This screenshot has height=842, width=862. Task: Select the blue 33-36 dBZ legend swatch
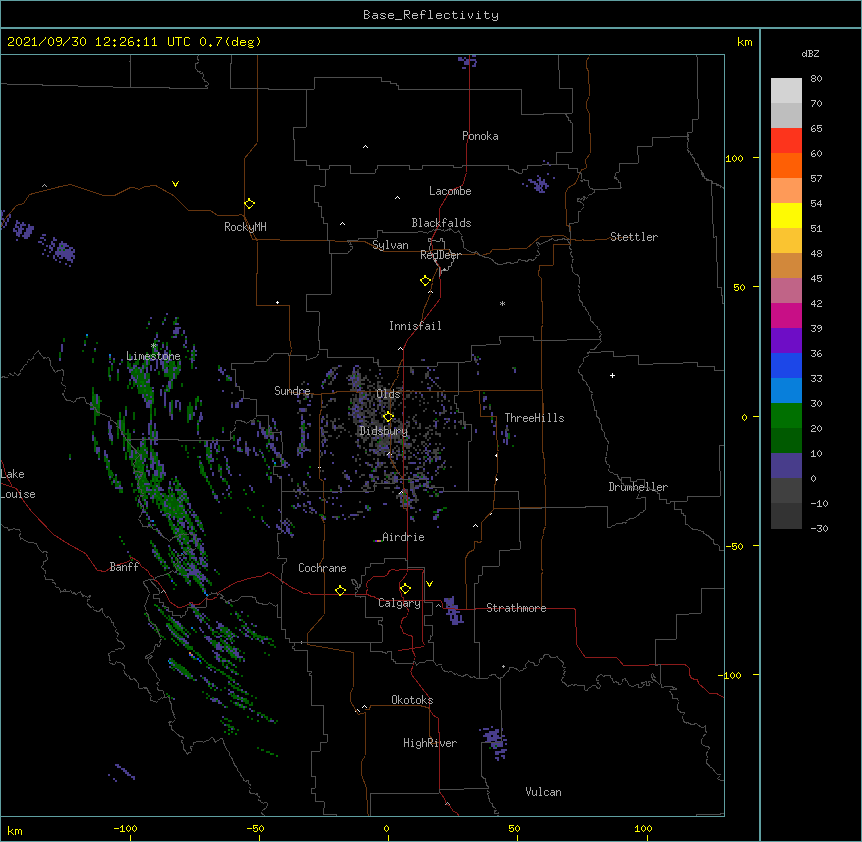click(786, 365)
